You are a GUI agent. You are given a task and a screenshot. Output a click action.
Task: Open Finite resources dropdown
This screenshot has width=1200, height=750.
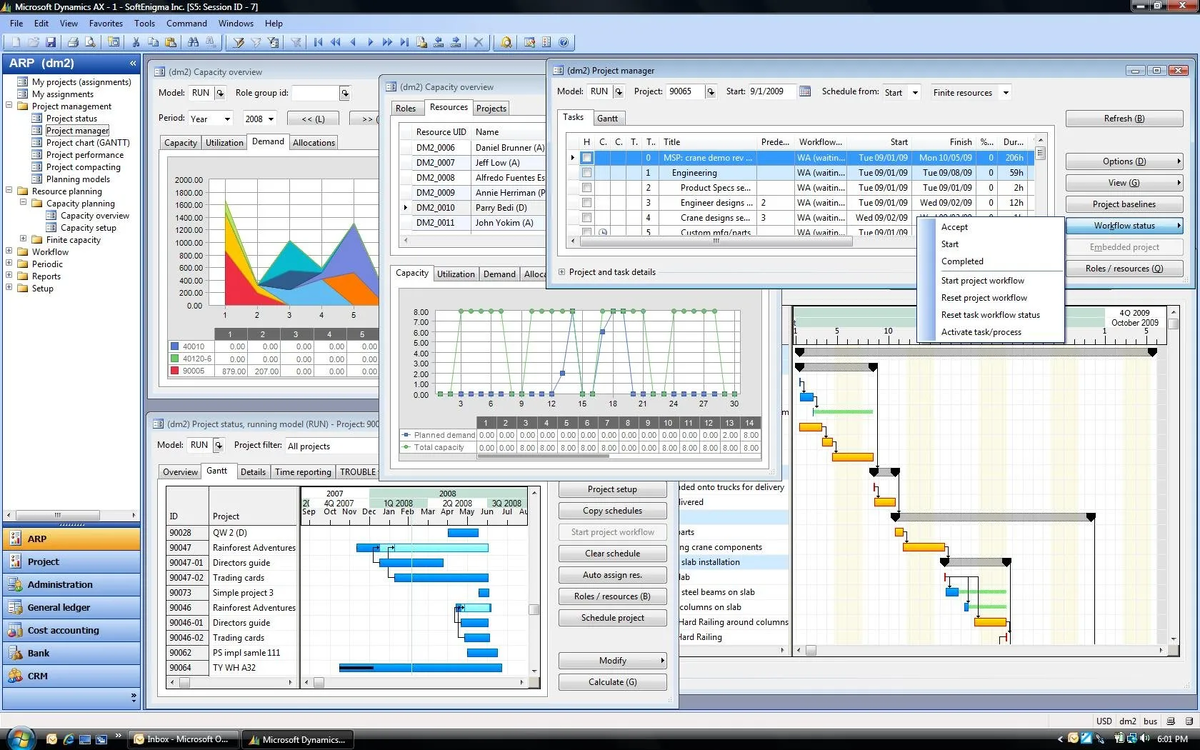tap(1005, 93)
